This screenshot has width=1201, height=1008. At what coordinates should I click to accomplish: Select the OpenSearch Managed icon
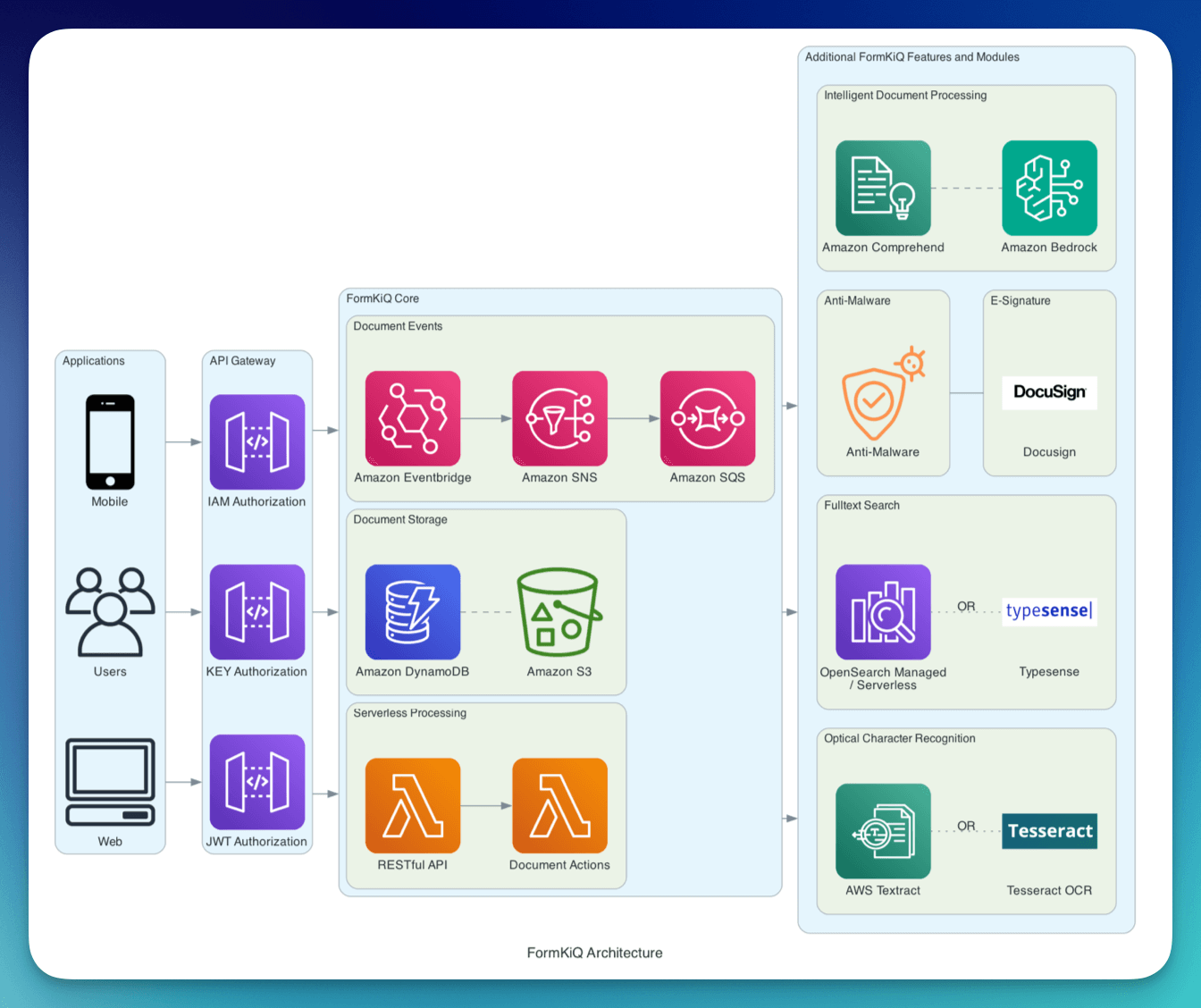(883, 612)
